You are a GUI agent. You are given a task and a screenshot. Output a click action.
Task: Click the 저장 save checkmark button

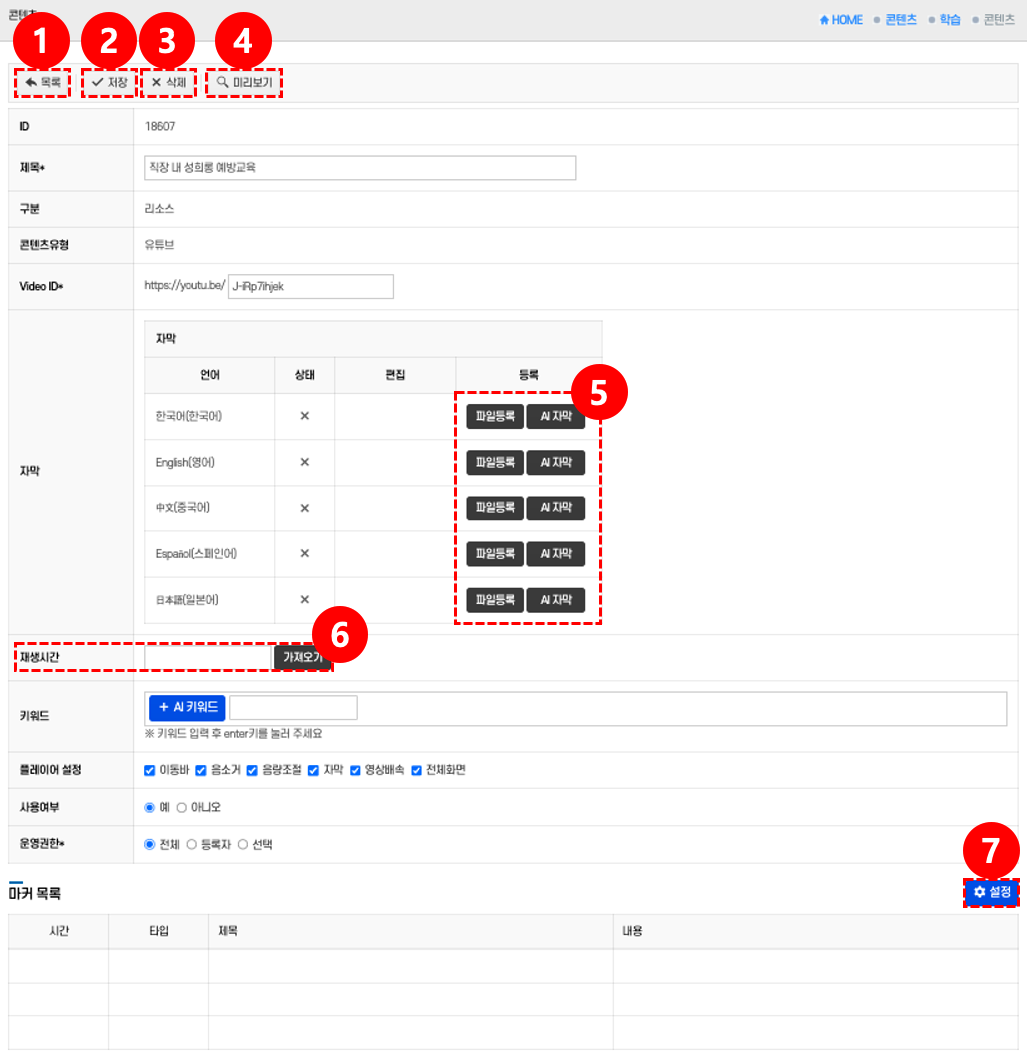tap(109, 82)
